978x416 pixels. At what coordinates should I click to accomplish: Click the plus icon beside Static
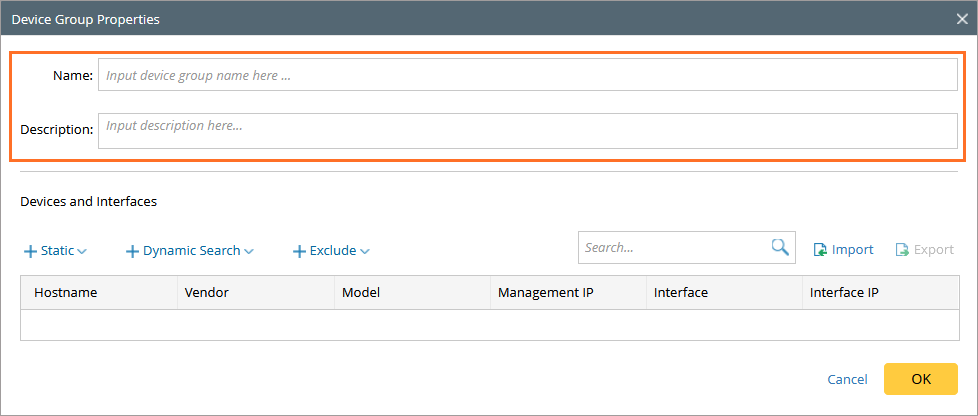click(30, 251)
